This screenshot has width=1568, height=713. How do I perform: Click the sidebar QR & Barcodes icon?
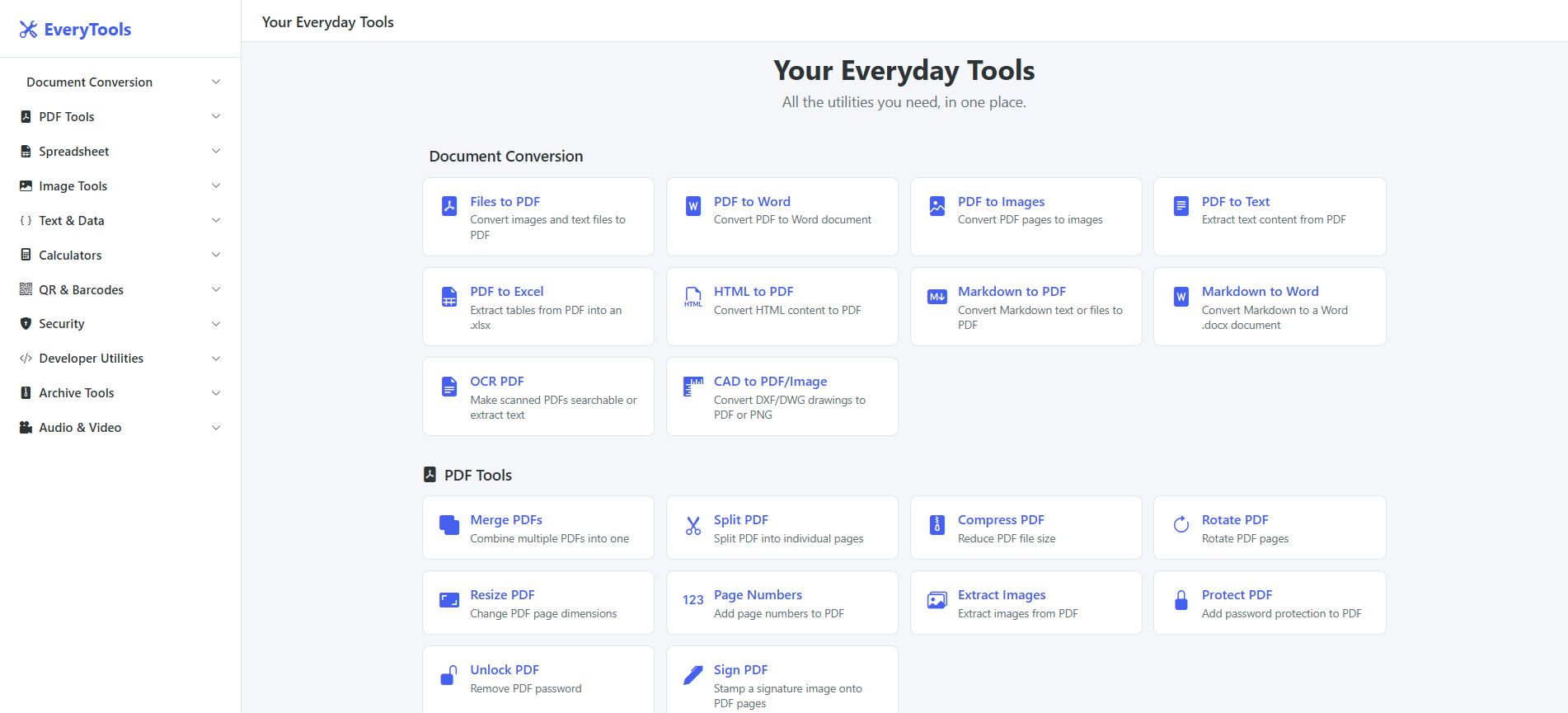[26, 289]
